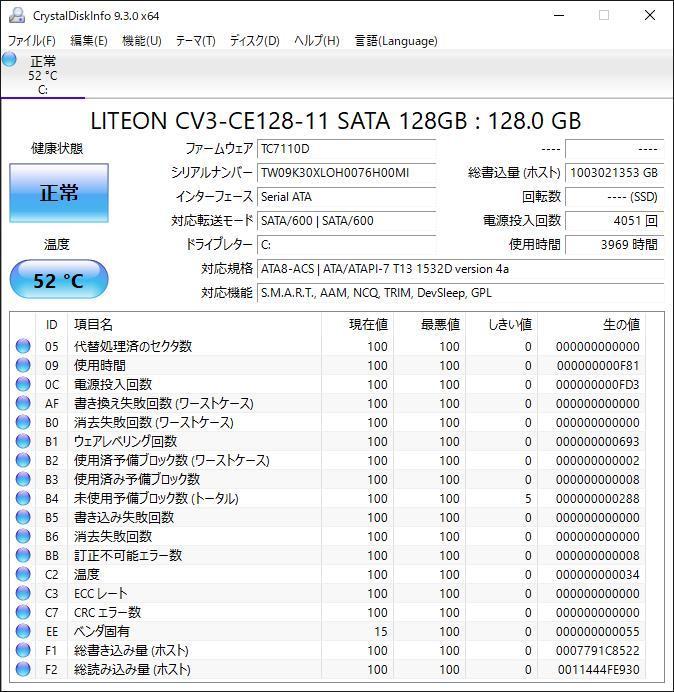Click the interface field Serial ATA

click(346, 196)
